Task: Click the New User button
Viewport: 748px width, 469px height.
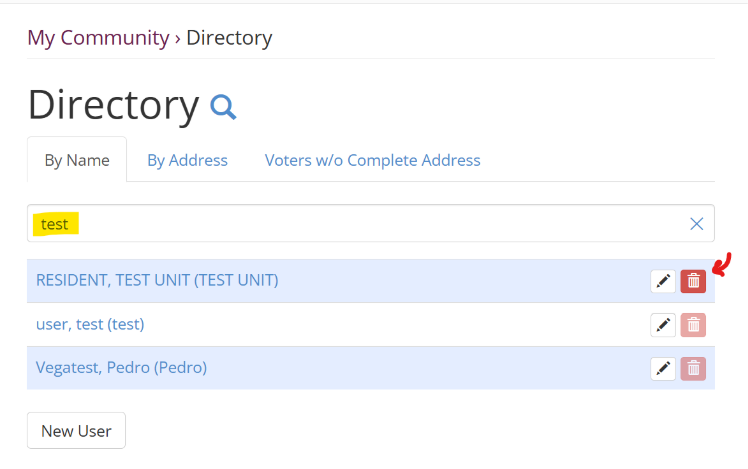Action: click(76, 431)
